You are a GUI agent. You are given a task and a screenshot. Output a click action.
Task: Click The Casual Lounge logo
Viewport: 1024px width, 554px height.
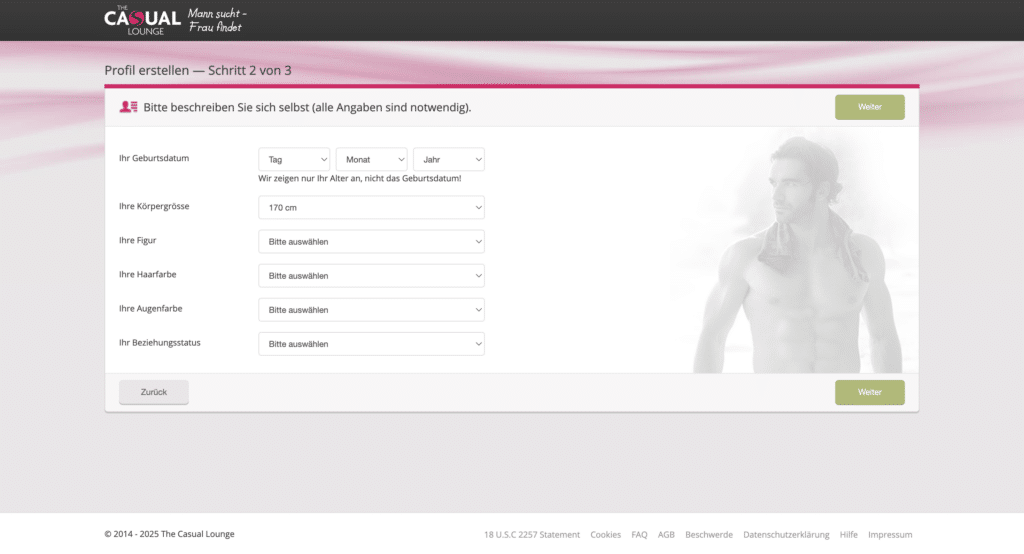(x=142, y=20)
